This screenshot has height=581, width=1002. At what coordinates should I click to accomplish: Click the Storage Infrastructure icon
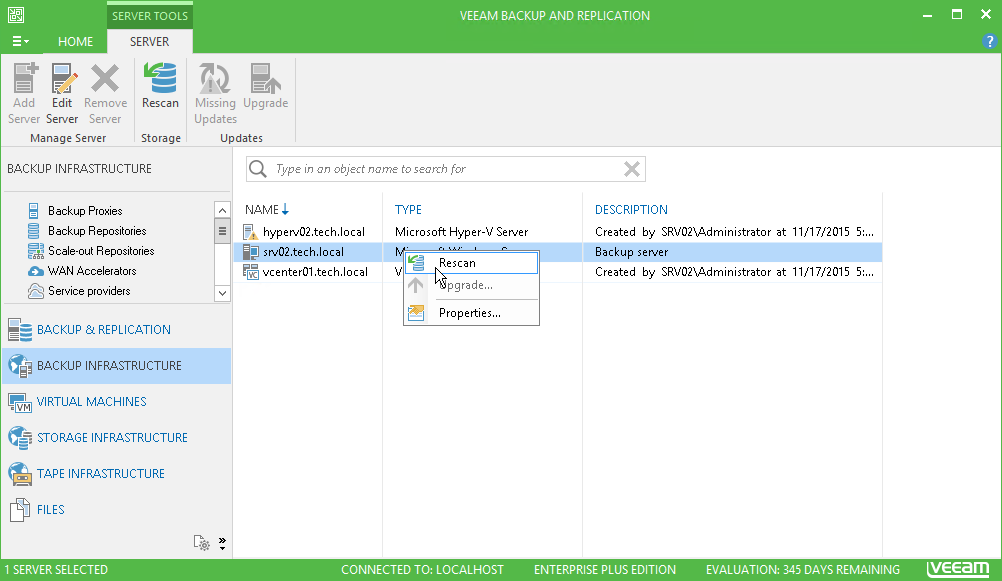(x=20, y=438)
